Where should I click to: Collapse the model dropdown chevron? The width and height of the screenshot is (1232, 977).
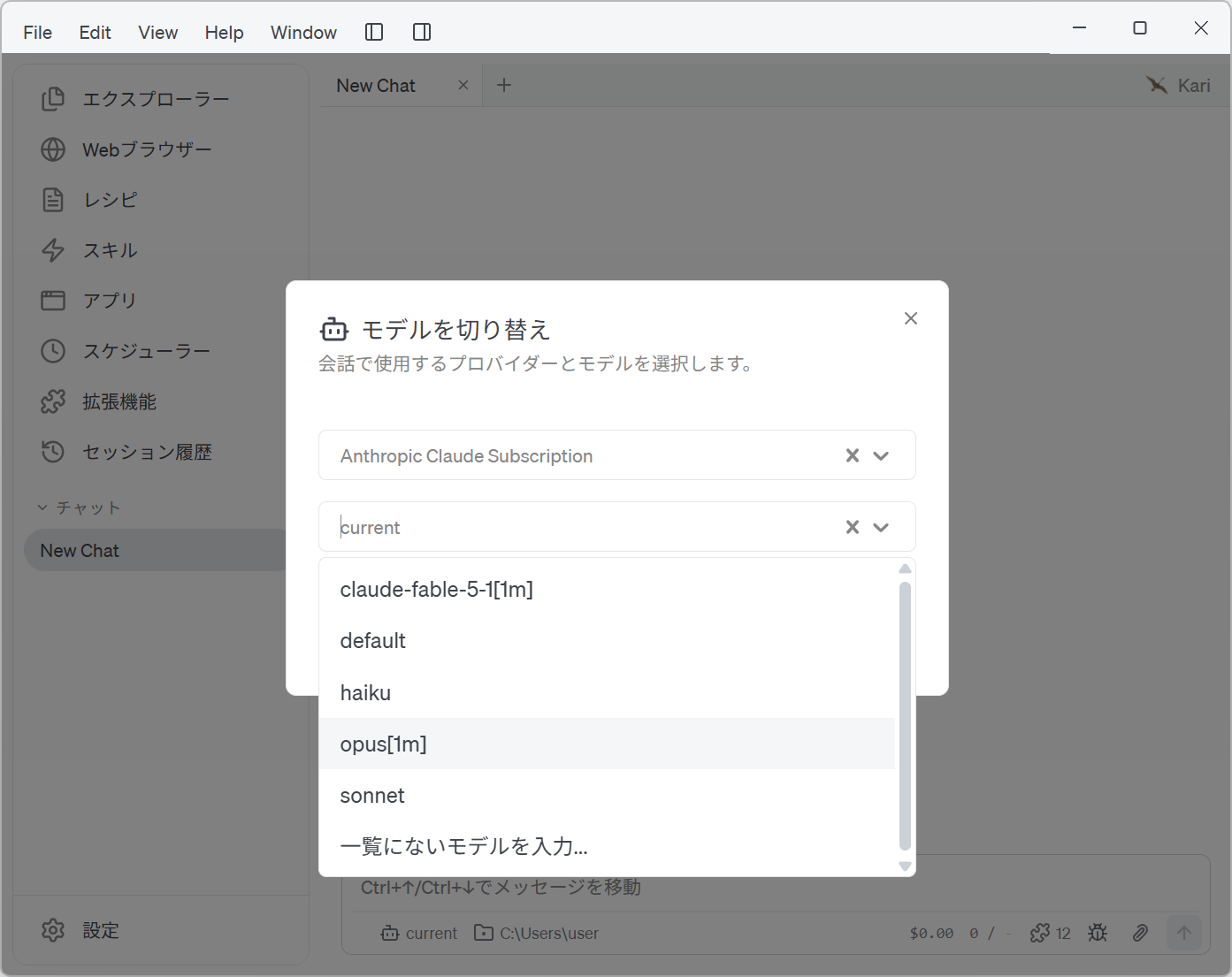(x=881, y=527)
